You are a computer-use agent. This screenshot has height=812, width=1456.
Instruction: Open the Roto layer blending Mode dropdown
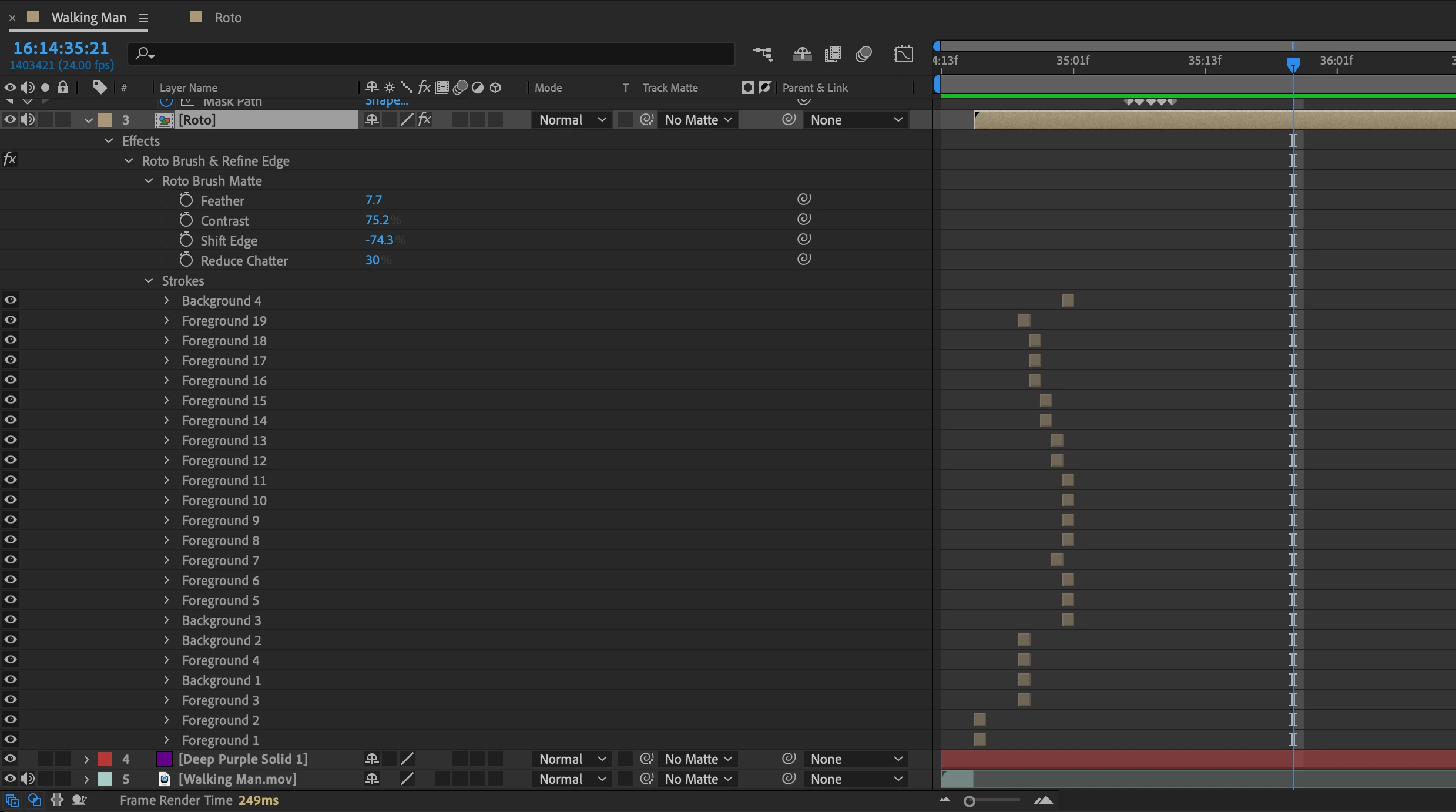click(572, 120)
